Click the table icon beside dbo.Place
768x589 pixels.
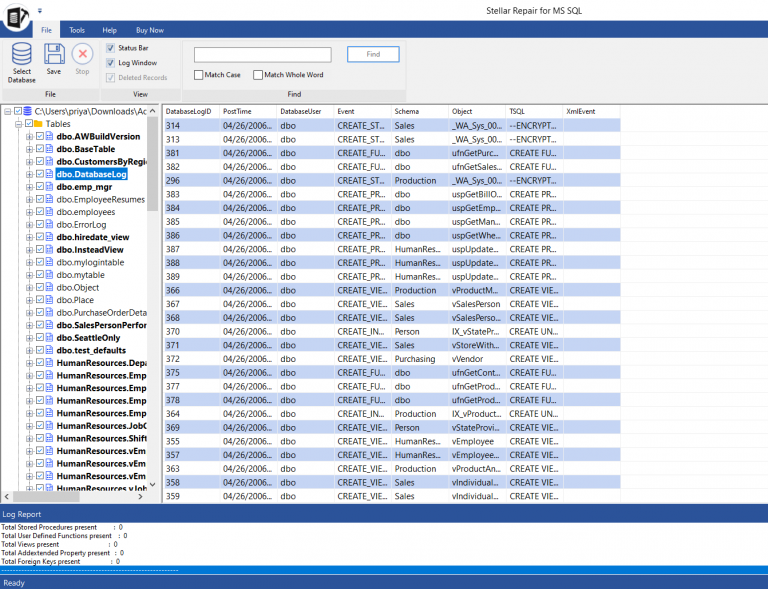click(x=49, y=300)
